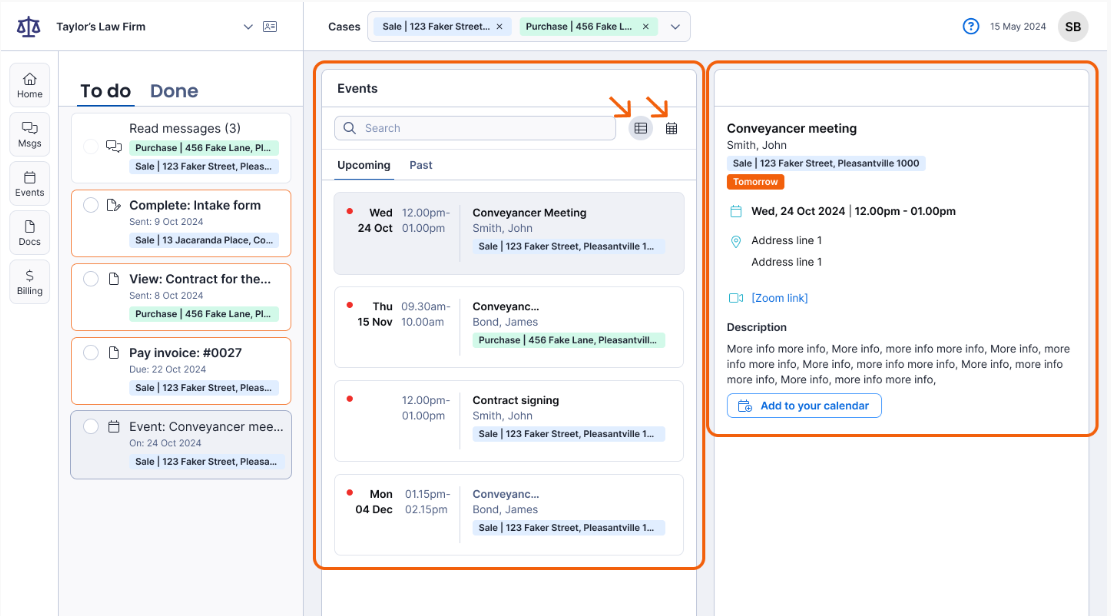This screenshot has width=1111, height=616.
Task: Click the events Search field
Action: (485, 128)
